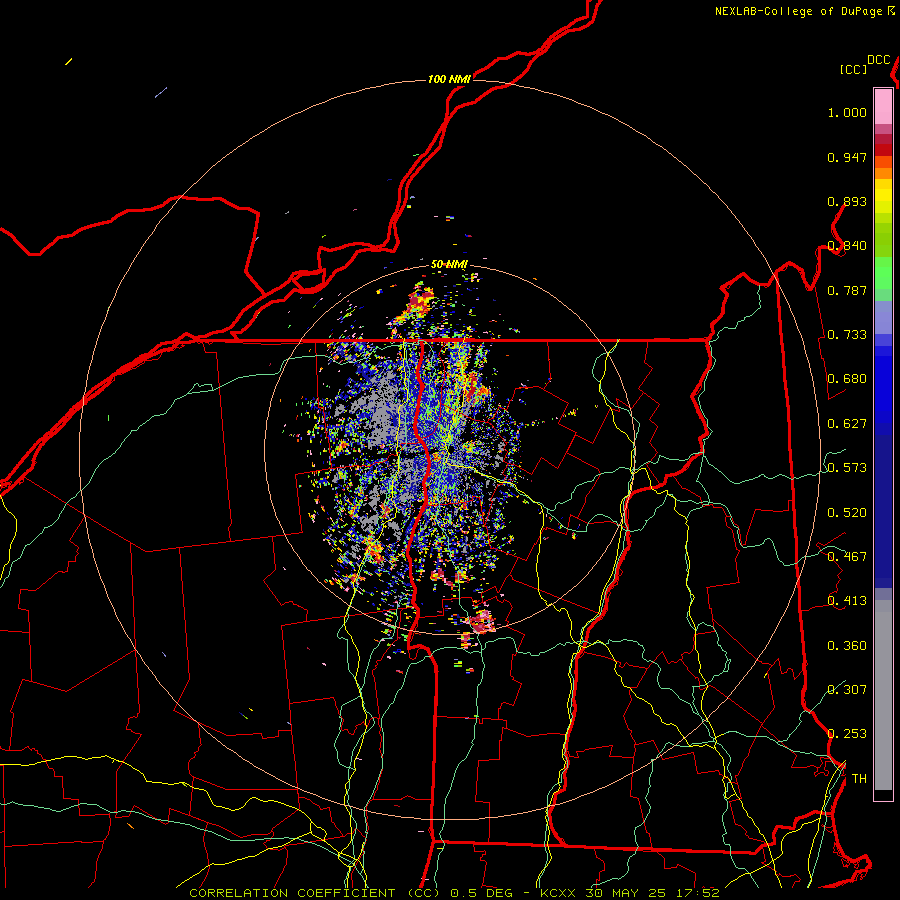Click the DCC label above the color scale

coord(878,60)
